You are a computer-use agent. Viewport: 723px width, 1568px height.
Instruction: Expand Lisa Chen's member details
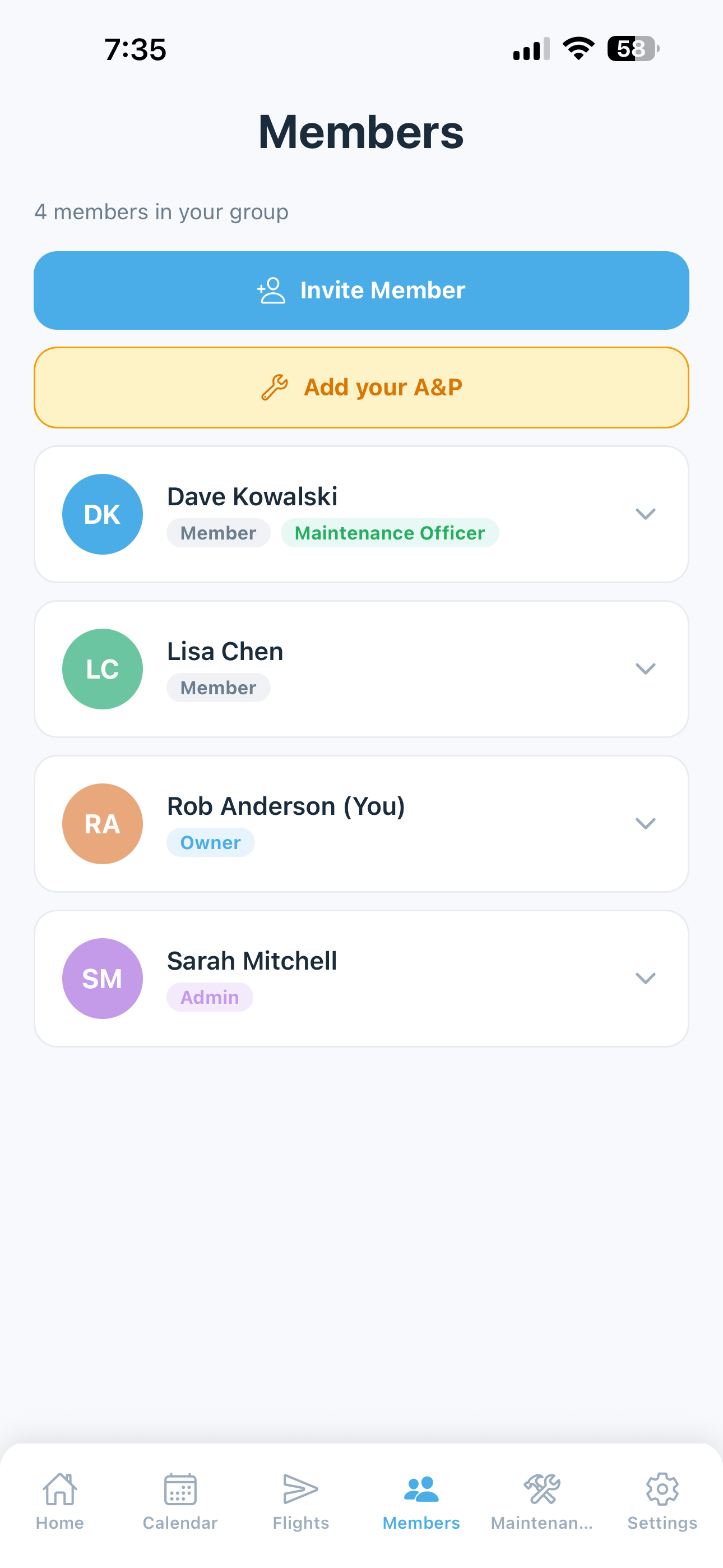click(646, 668)
